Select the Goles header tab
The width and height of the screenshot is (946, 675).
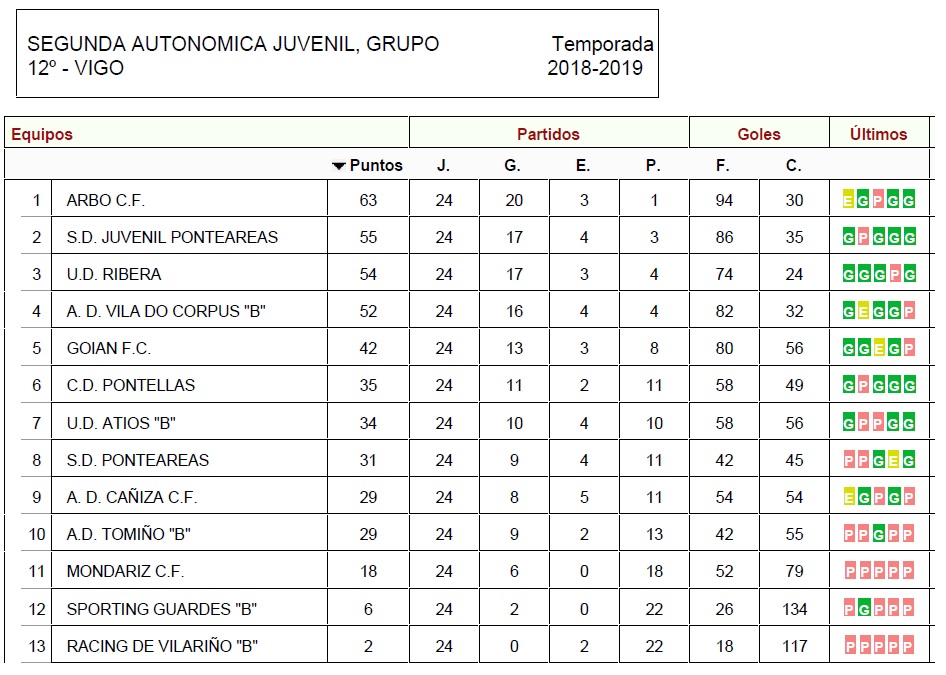[759, 133]
